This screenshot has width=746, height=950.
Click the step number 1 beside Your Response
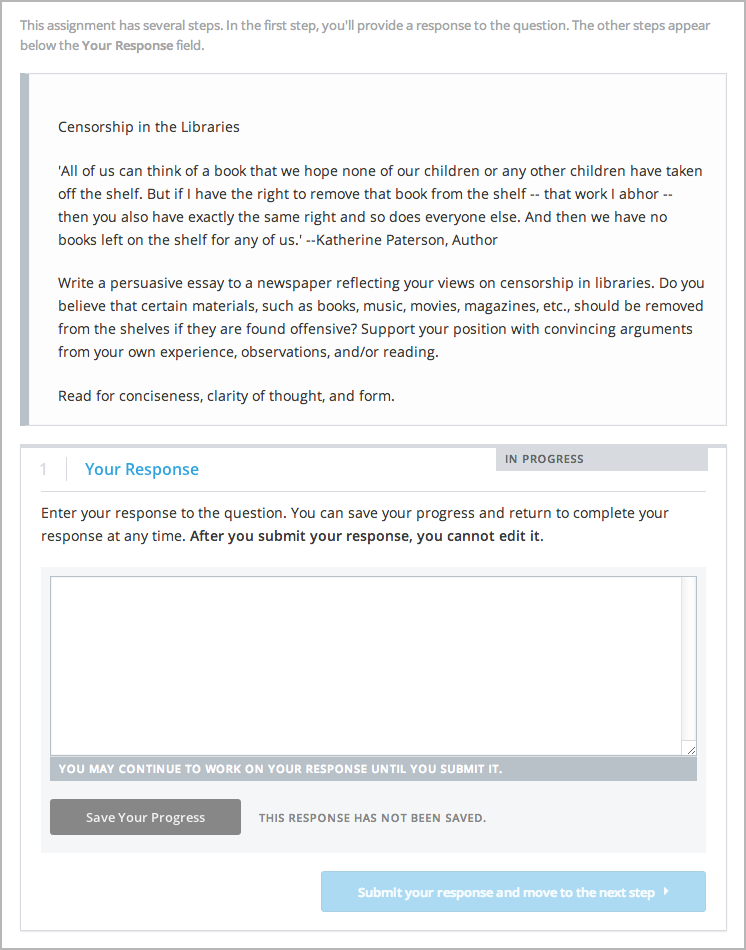click(x=44, y=469)
